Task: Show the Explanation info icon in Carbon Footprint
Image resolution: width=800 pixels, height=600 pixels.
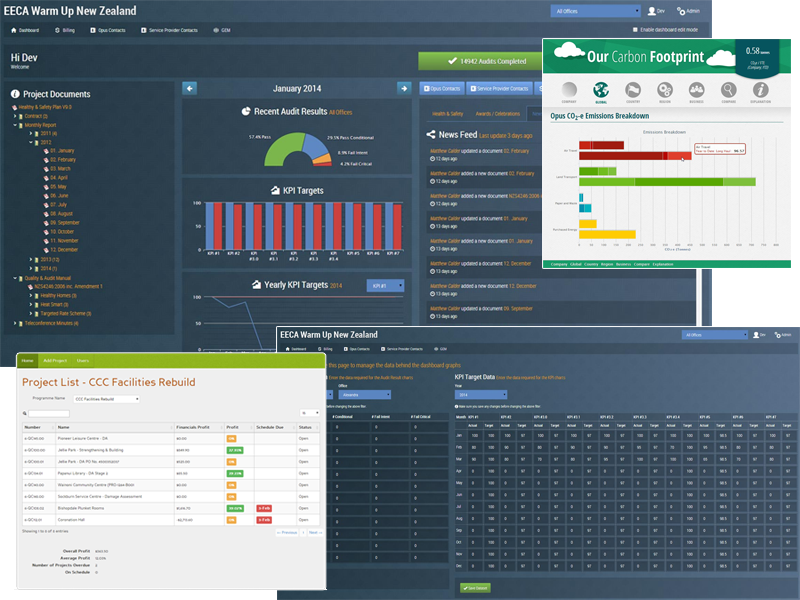Action: 760,90
